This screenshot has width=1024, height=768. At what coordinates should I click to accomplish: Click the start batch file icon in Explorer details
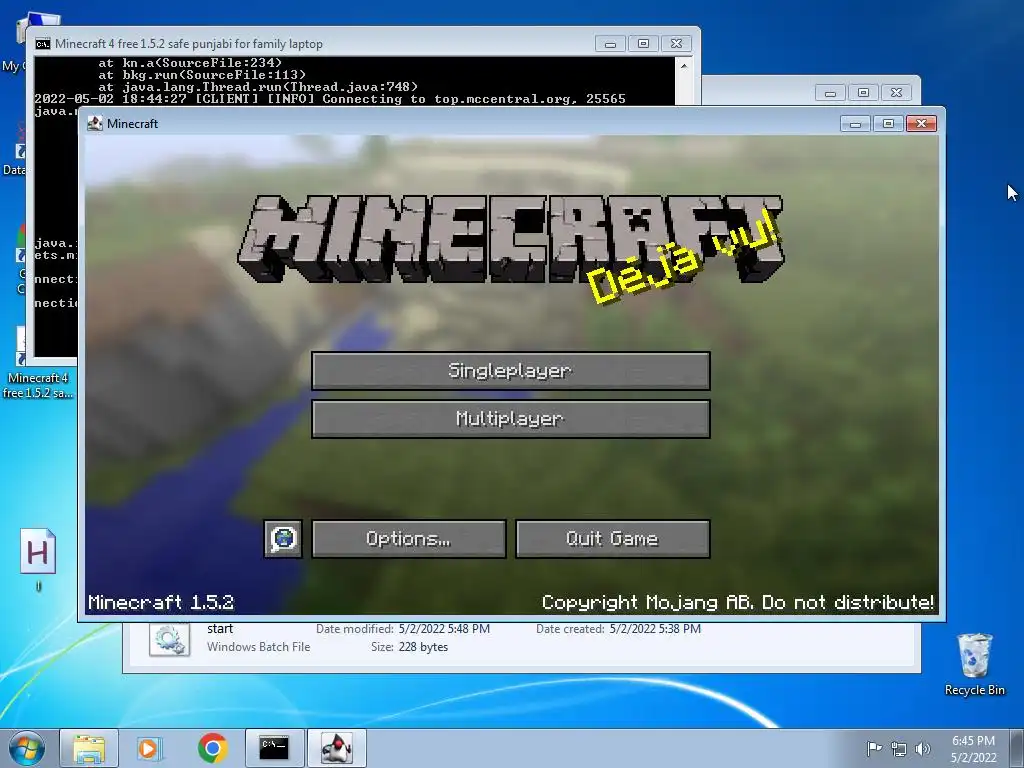click(x=170, y=639)
